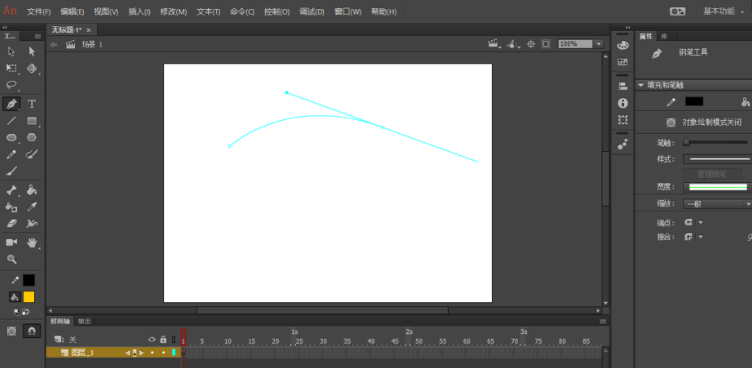752x368 pixels.
Task: Switch to the 输出 output tab
Action: coord(84,321)
